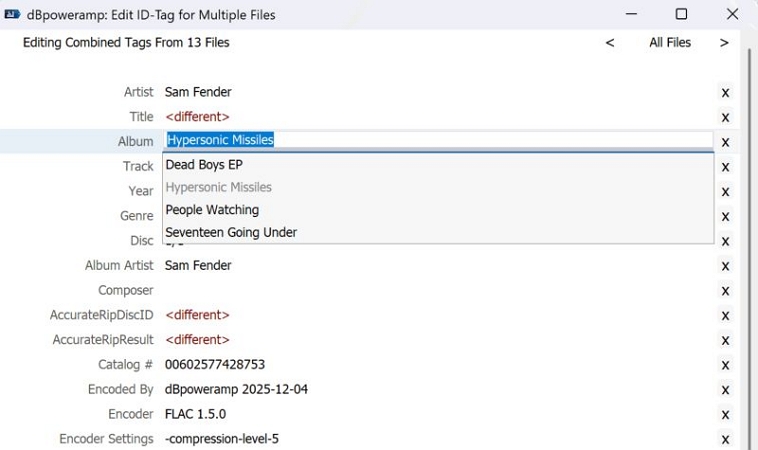Clear the Catalog # tag with its X
Viewport: 758px width, 450px height.
725,365
